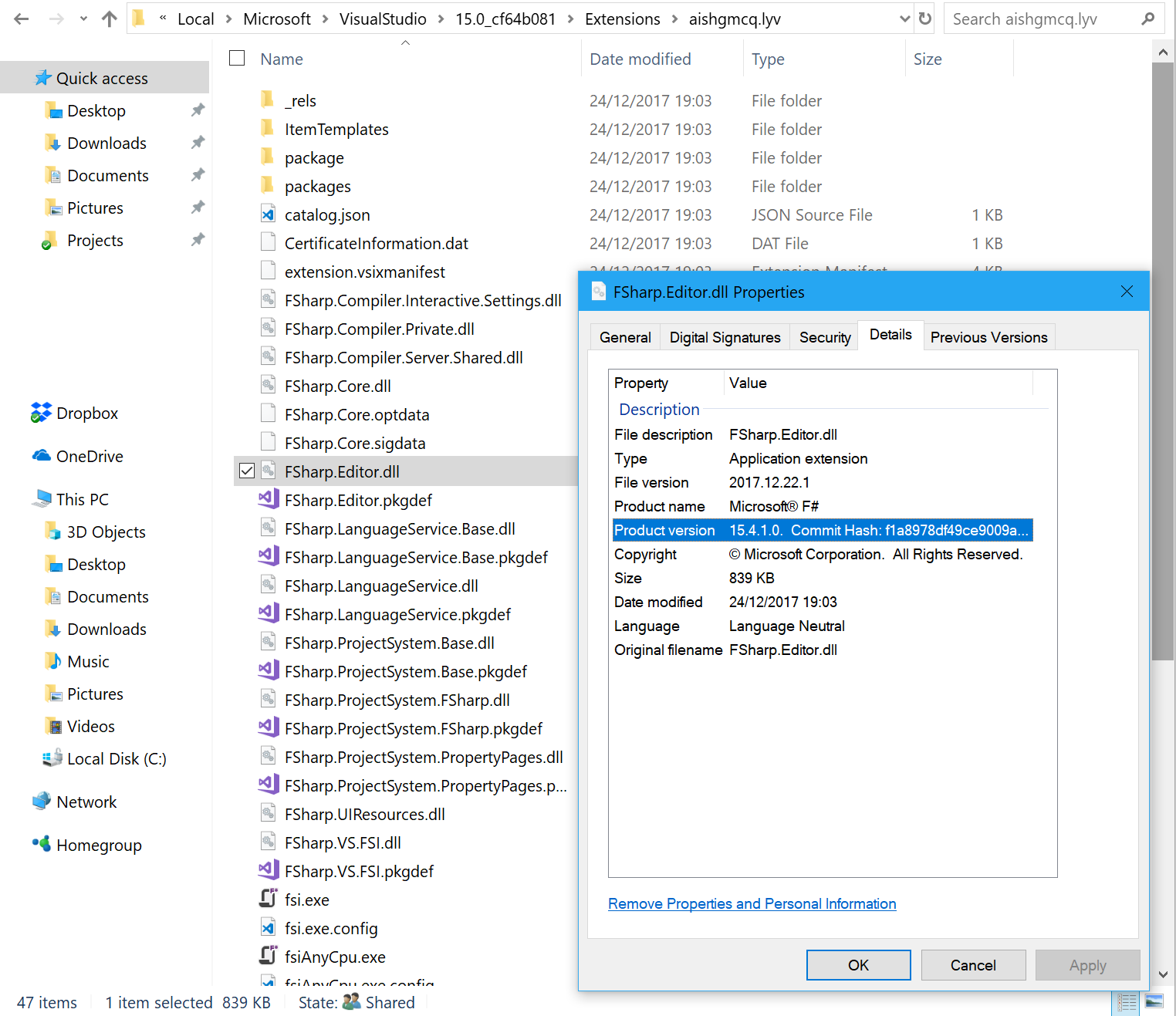Click Remove Properties and Personal Information

point(752,903)
